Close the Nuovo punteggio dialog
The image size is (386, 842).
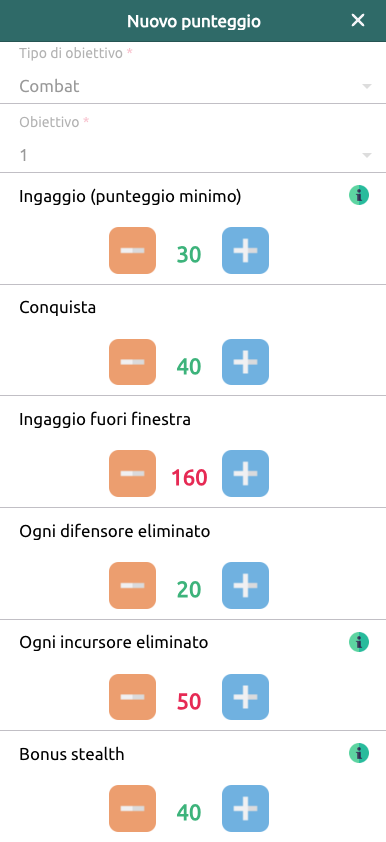click(x=358, y=21)
